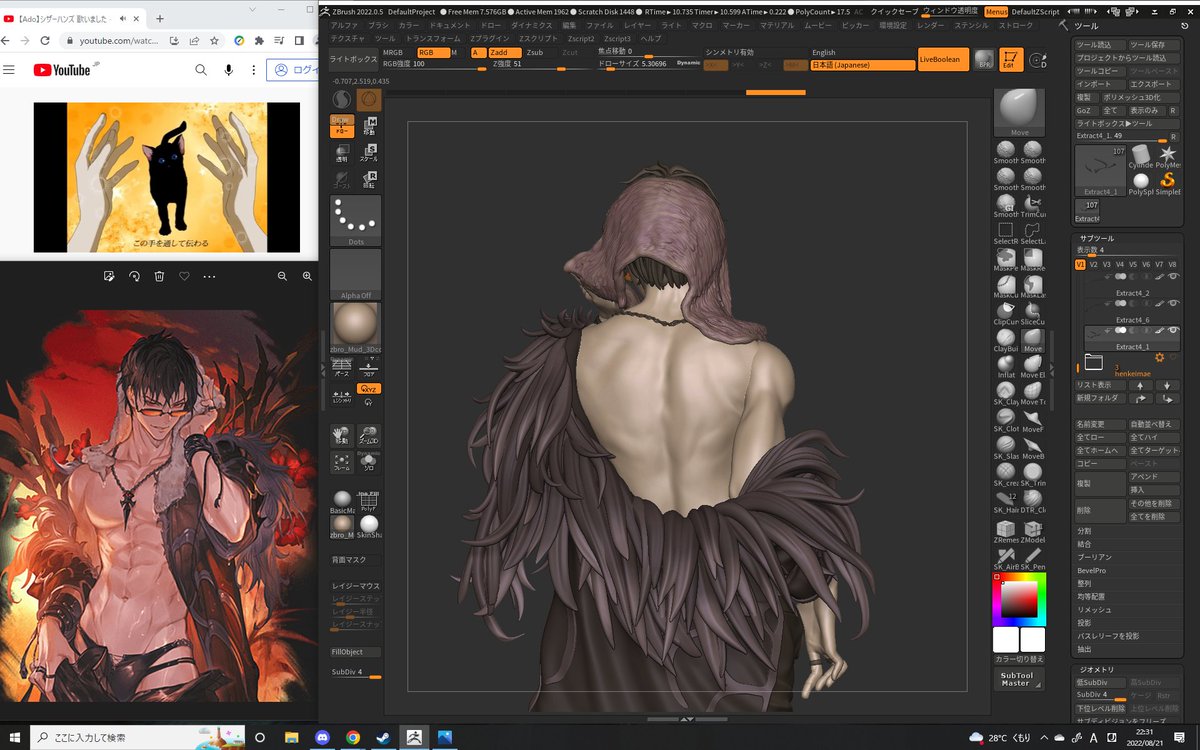This screenshot has height=750, width=1200.
Task: Expand the 分割 subtool section
Action: [x=1085, y=531]
